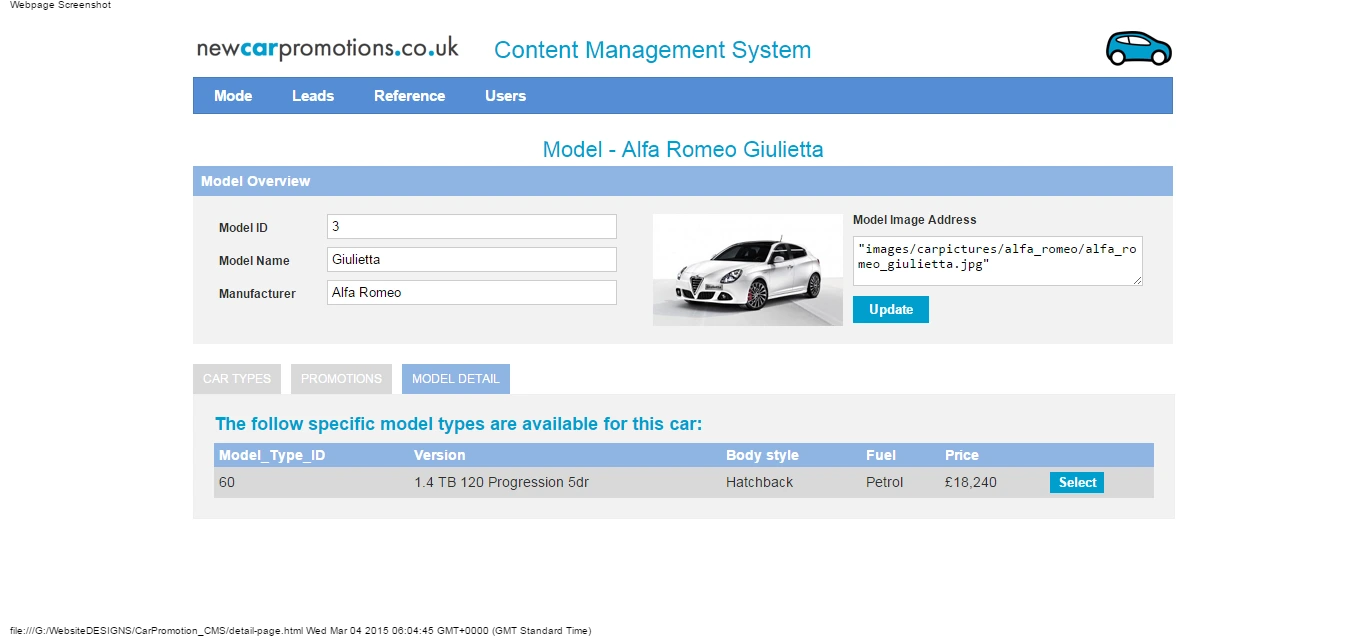Open the Leads menu

pyautogui.click(x=313, y=95)
